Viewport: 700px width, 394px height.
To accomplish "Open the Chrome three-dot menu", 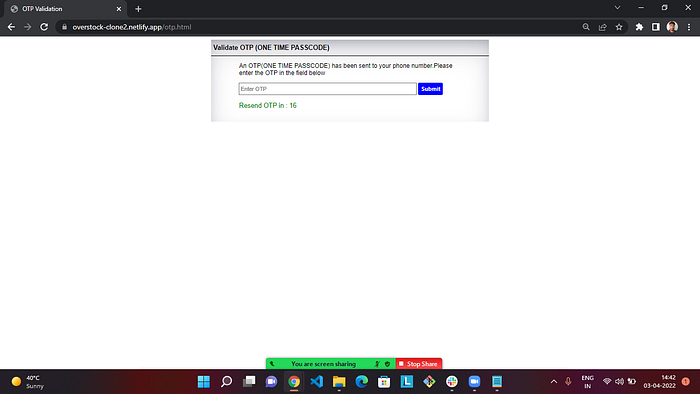I will [x=689, y=27].
